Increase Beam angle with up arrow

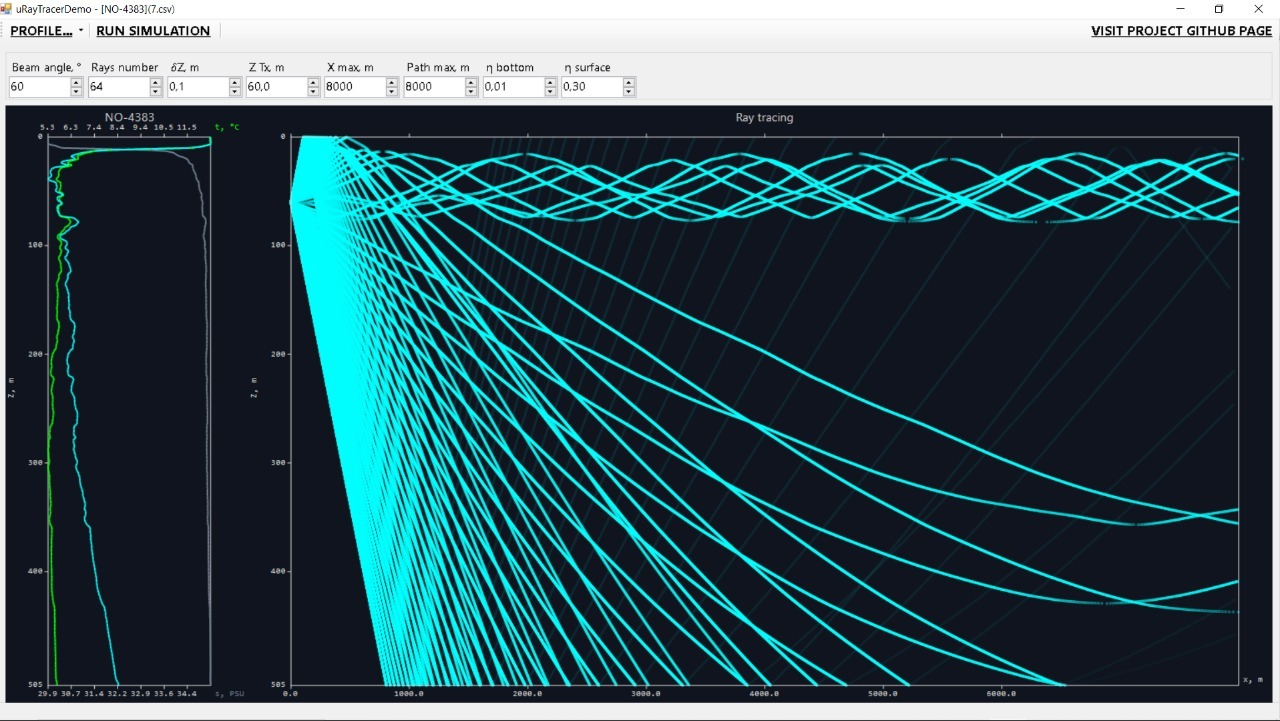point(77,83)
